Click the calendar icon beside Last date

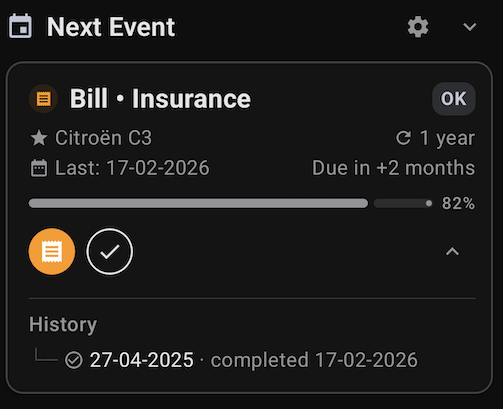39,168
